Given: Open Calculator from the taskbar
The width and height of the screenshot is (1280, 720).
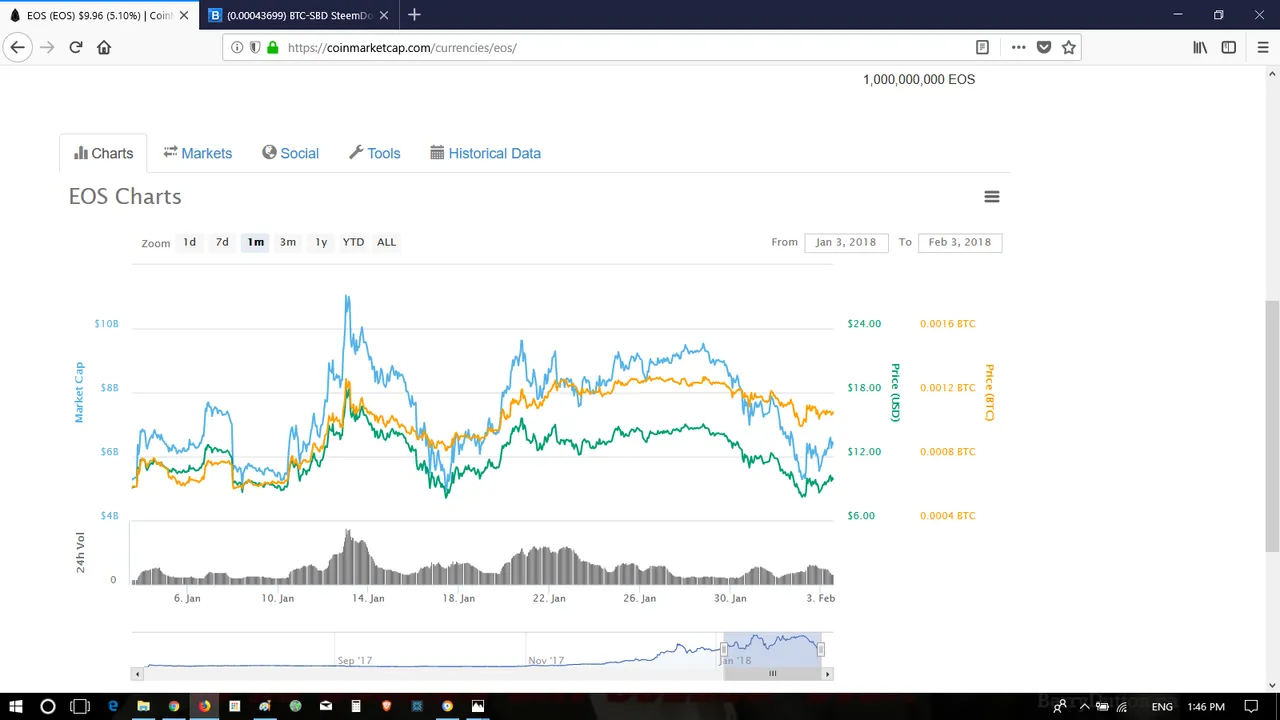Looking at the screenshot, I should point(356,706).
